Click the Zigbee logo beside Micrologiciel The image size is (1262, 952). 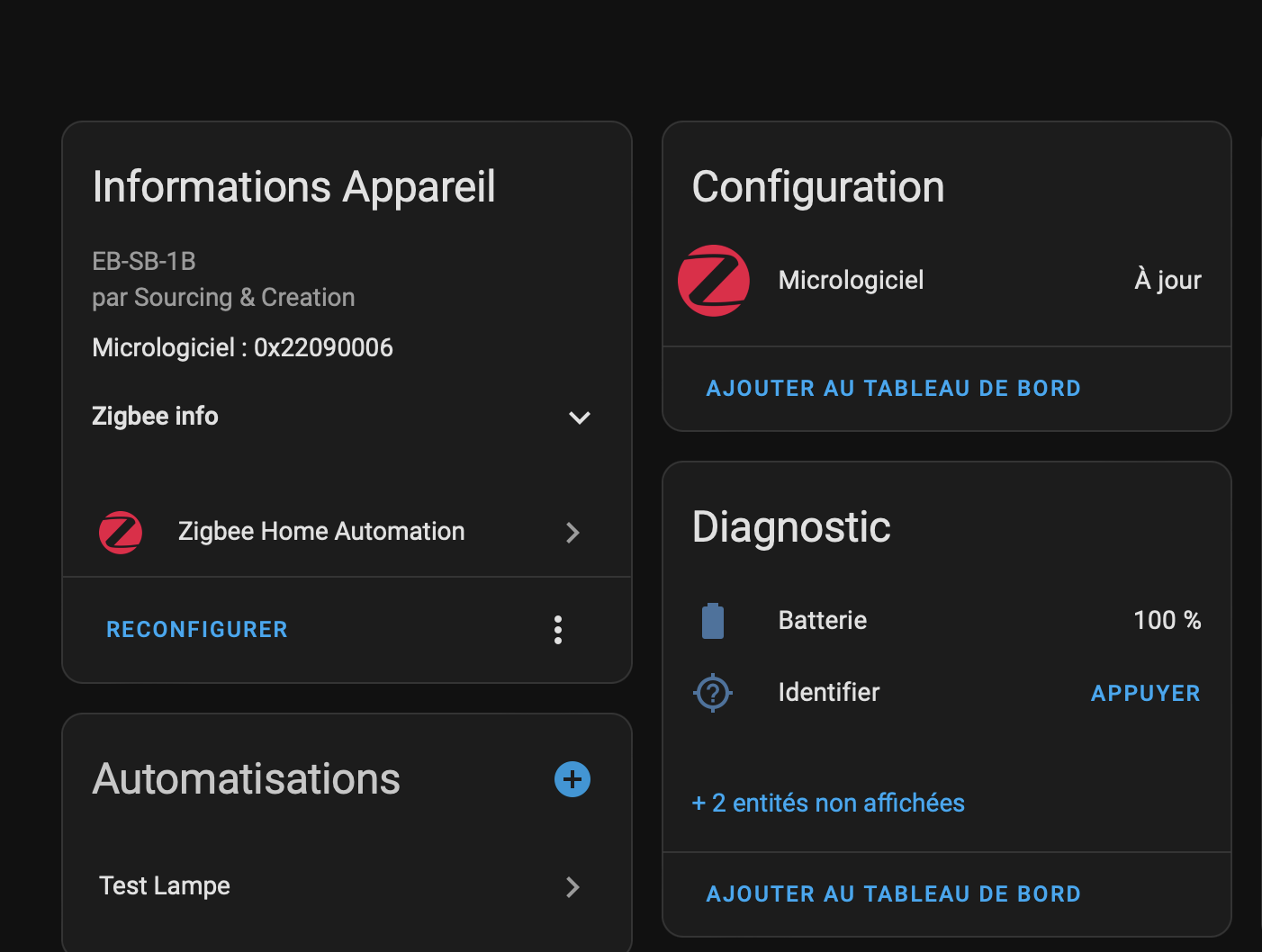714,280
